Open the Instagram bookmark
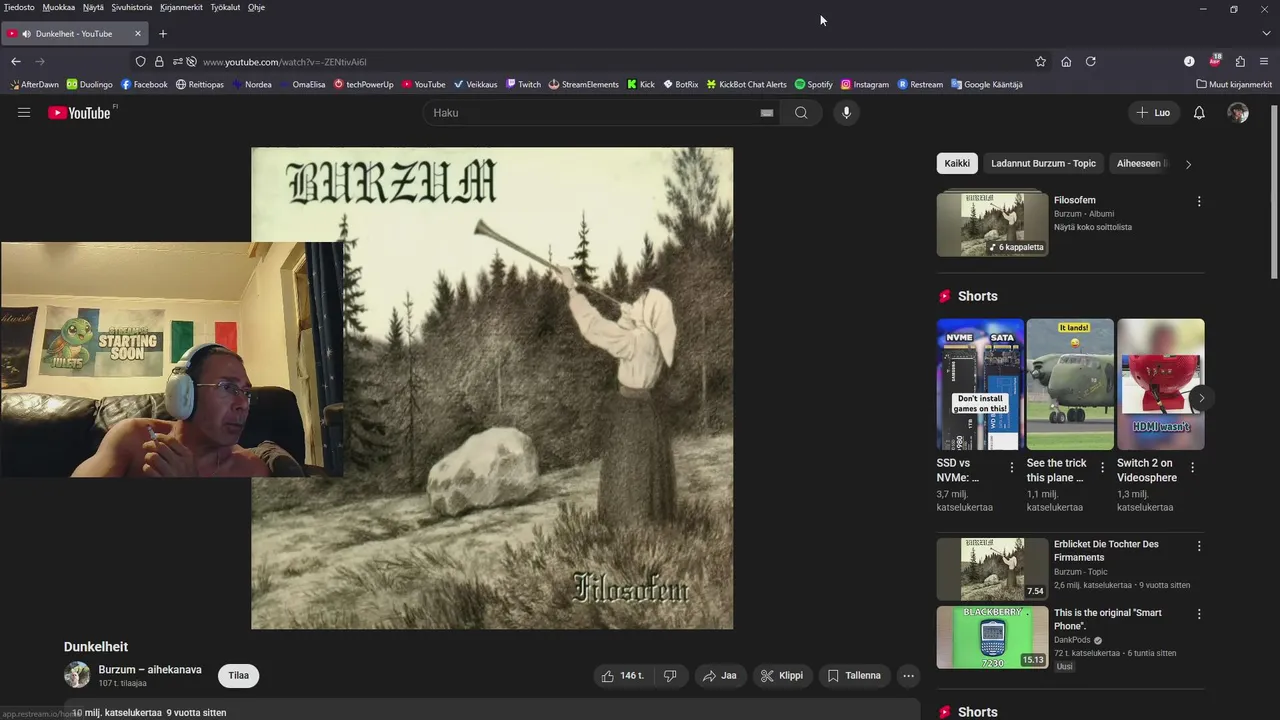 pyautogui.click(x=864, y=84)
